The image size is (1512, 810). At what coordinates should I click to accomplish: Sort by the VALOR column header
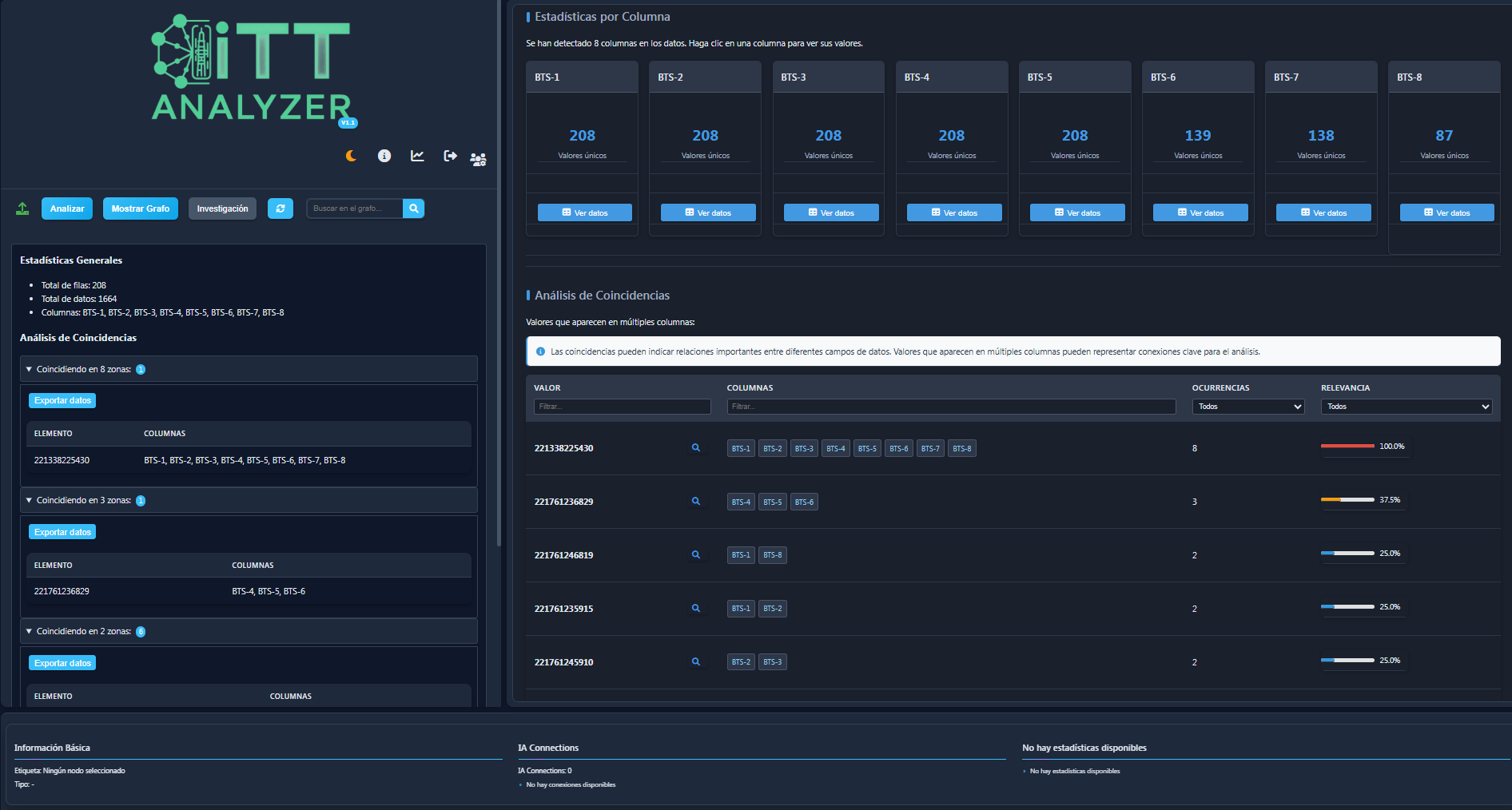point(547,388)
